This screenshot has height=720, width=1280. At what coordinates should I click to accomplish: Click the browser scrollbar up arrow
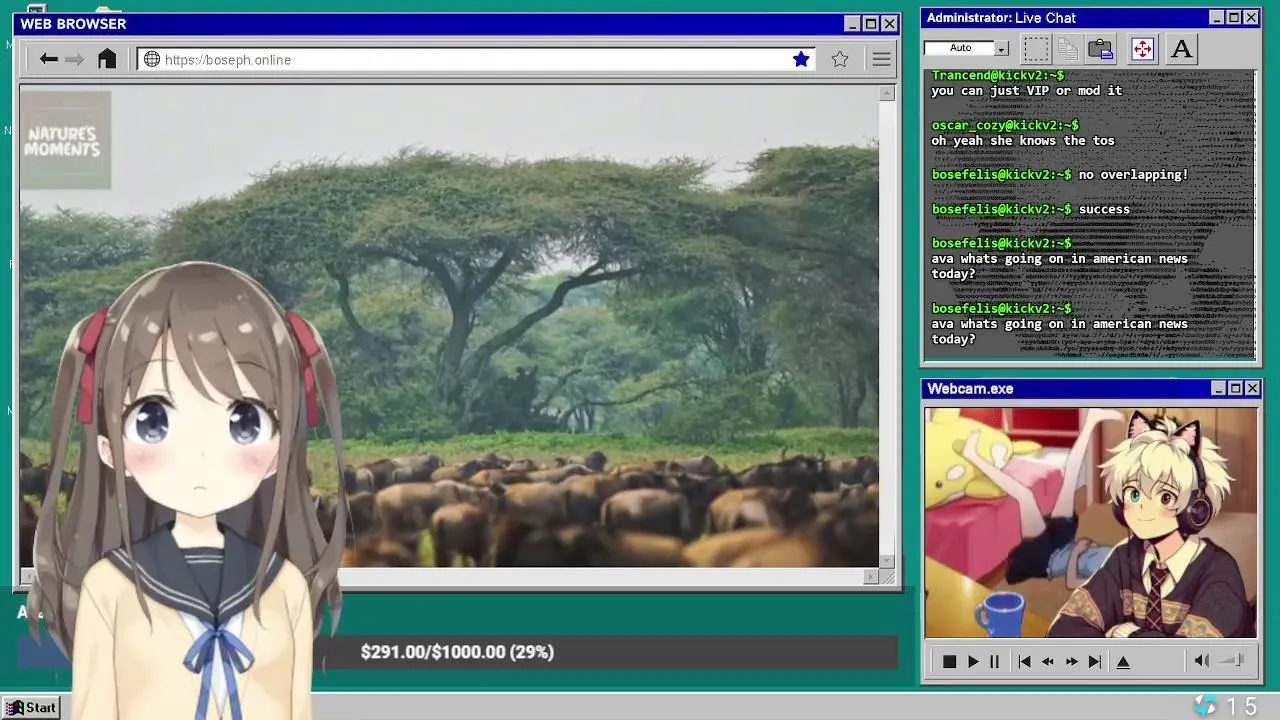pyautogui.click(x=887, y=94)
